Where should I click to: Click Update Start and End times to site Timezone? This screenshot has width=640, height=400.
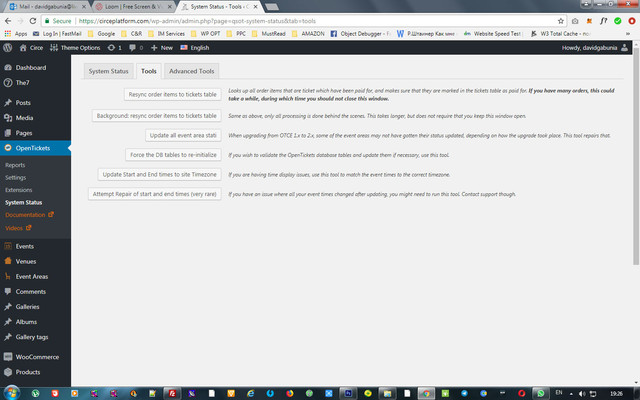[x=160, y=174]
